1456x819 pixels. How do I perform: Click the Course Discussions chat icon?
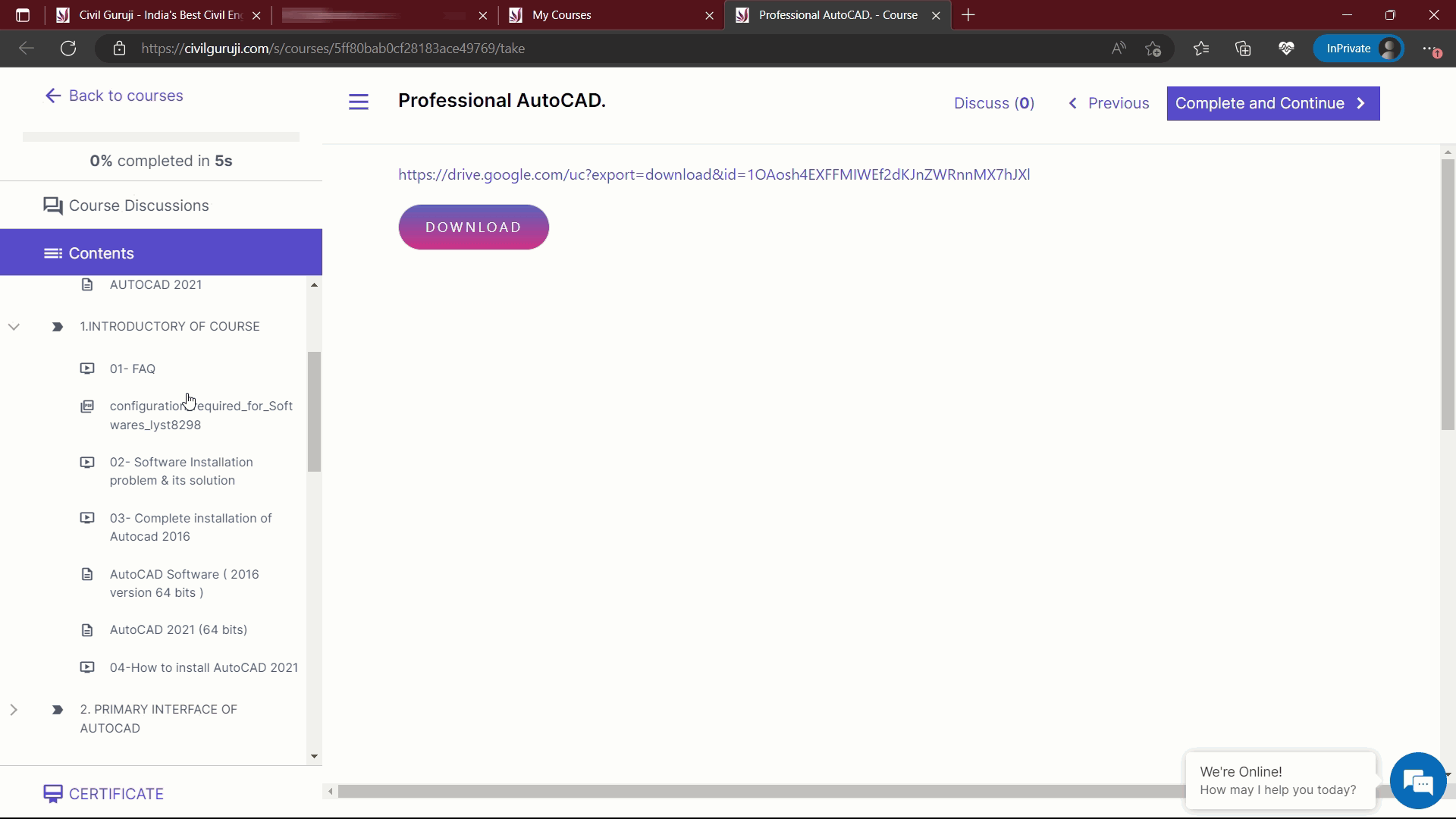coord(52,206)
